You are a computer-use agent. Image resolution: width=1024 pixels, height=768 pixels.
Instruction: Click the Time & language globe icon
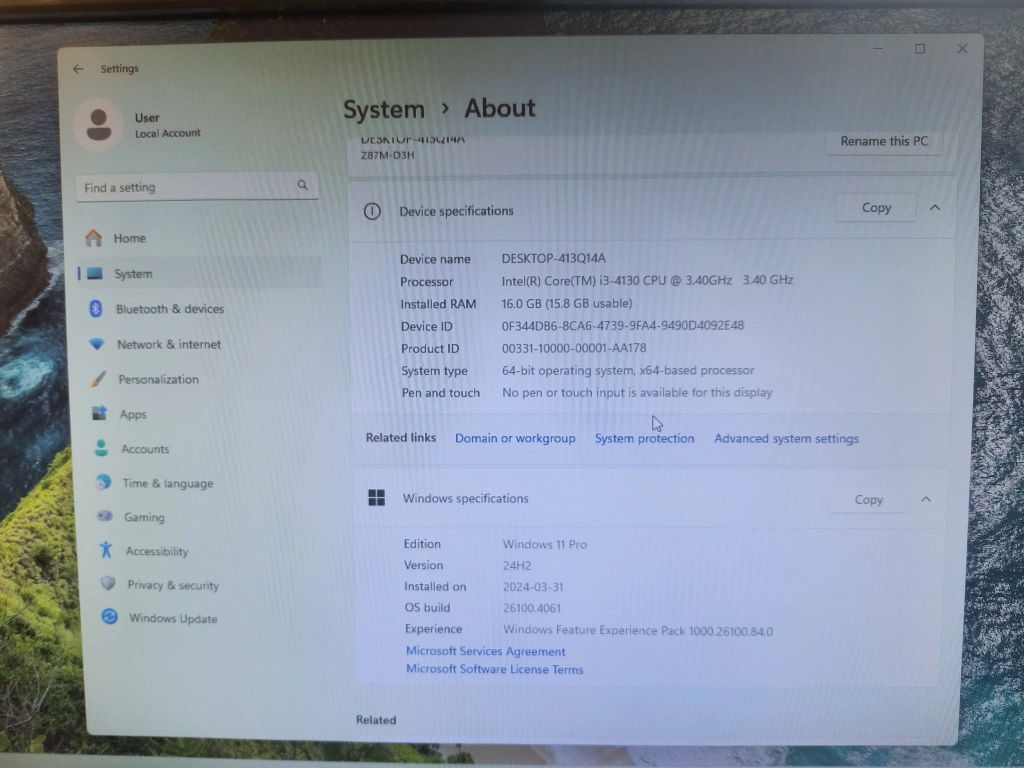tap(103, 483)
